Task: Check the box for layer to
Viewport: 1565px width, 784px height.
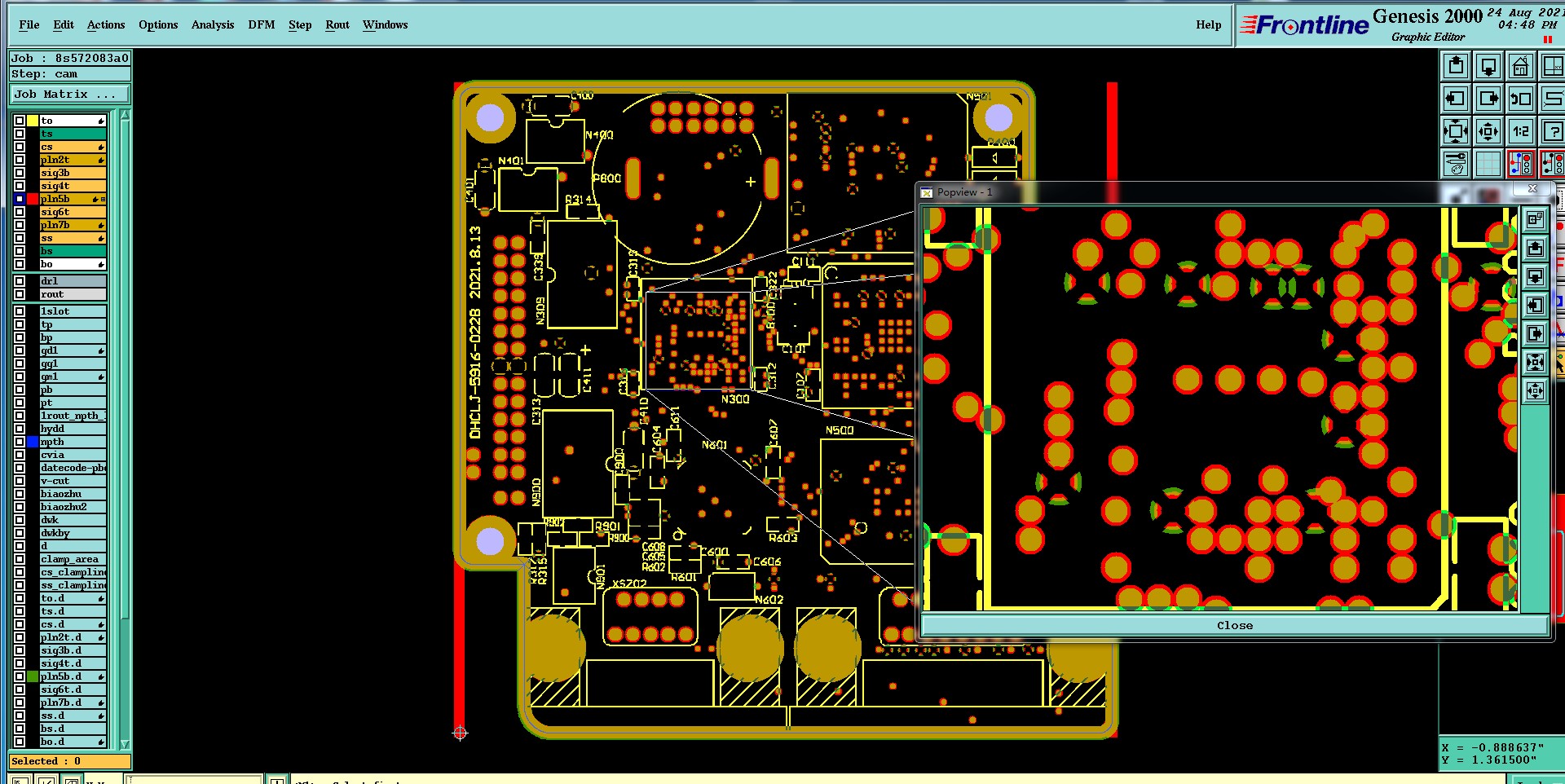Action: [x=20, y=121]
